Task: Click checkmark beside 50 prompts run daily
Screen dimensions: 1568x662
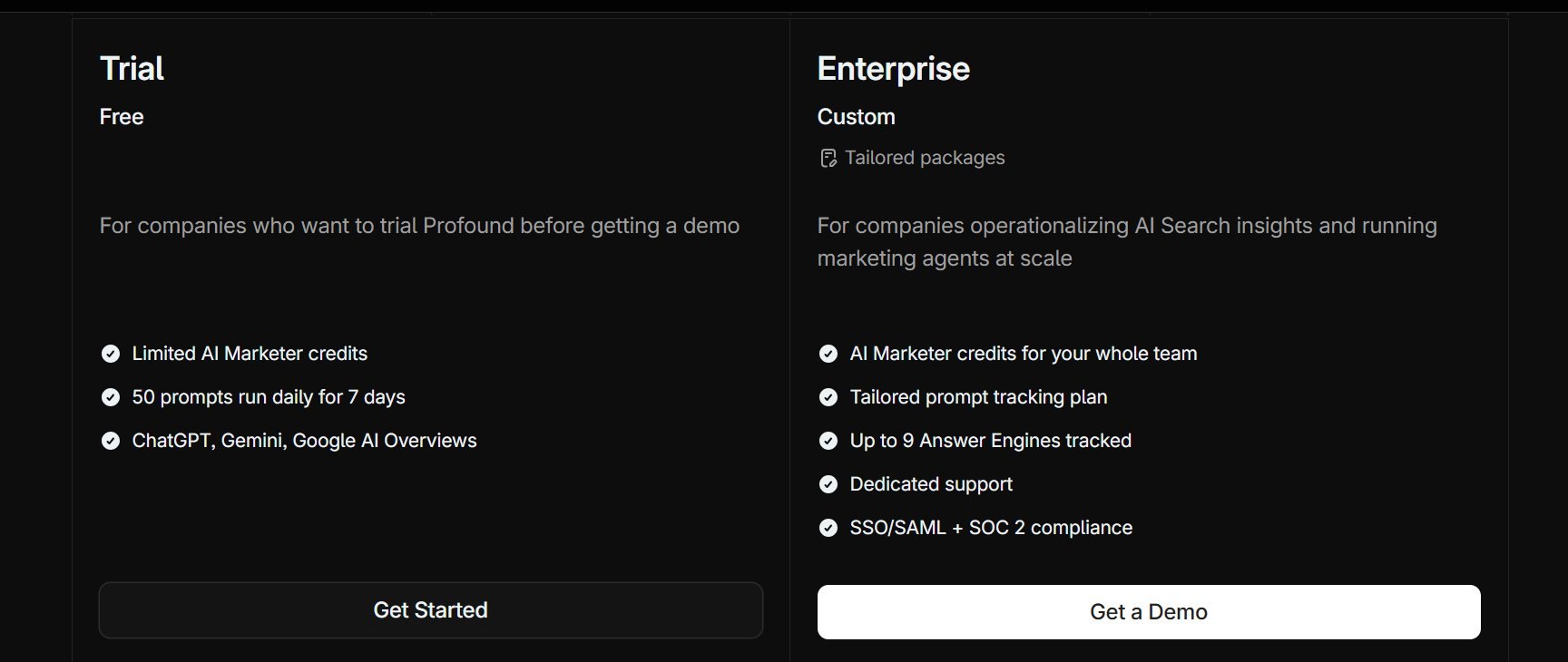Action: (111, 397)
